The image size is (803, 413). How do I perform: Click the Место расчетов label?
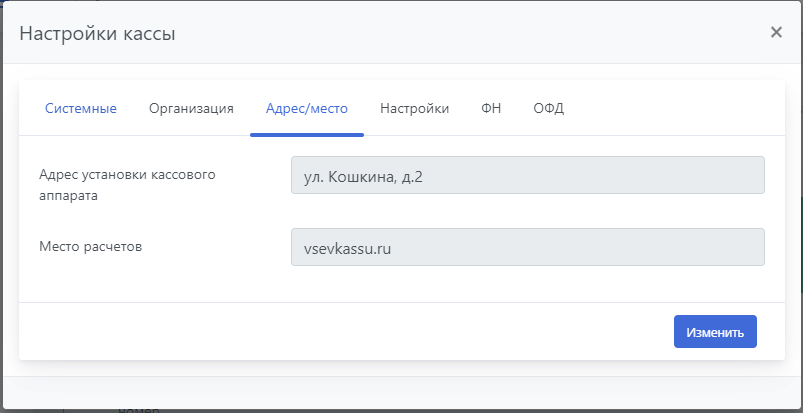point(91,245)
